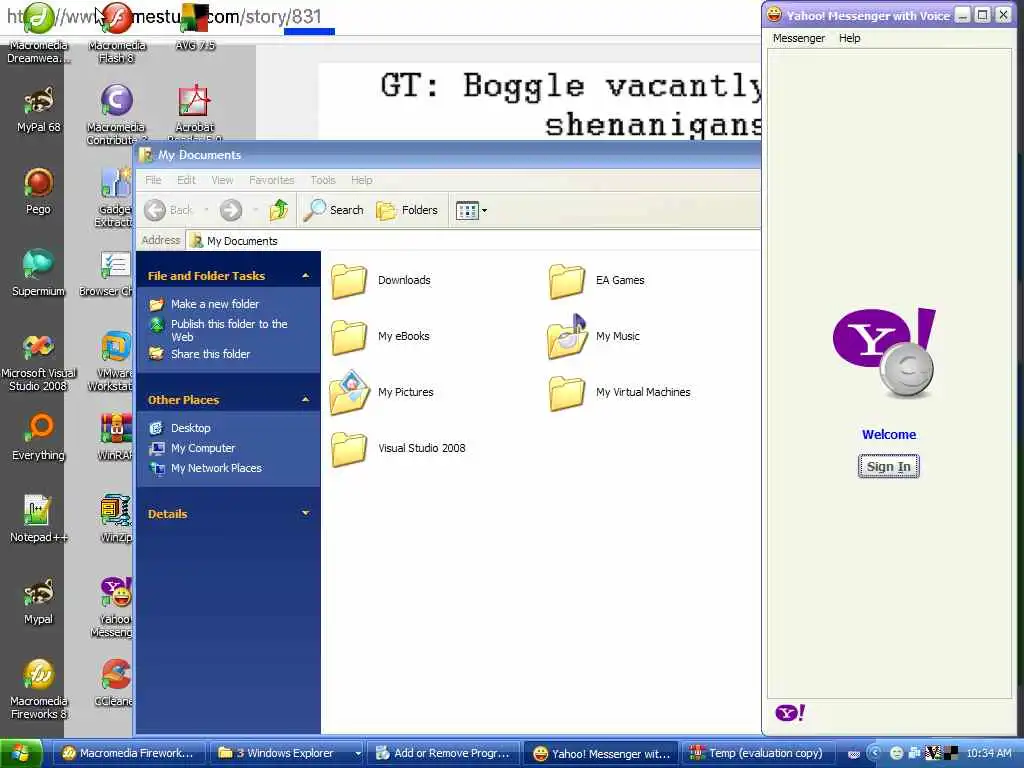Open the 3 Windows Explorer taskbar group
1024x768 pixels.
tap(286, 754)
